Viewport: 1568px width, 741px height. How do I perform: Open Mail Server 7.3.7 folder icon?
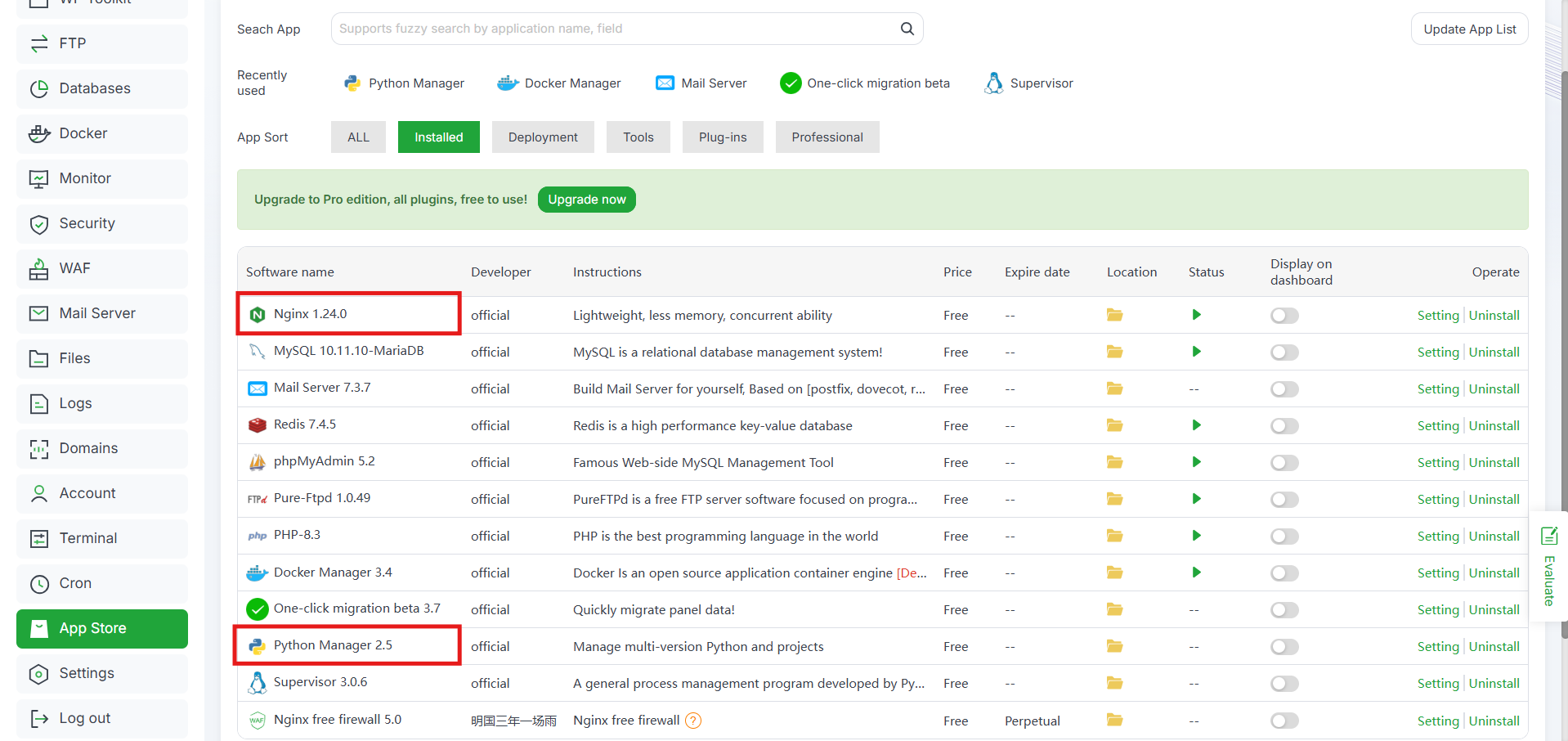(1114, 388)
